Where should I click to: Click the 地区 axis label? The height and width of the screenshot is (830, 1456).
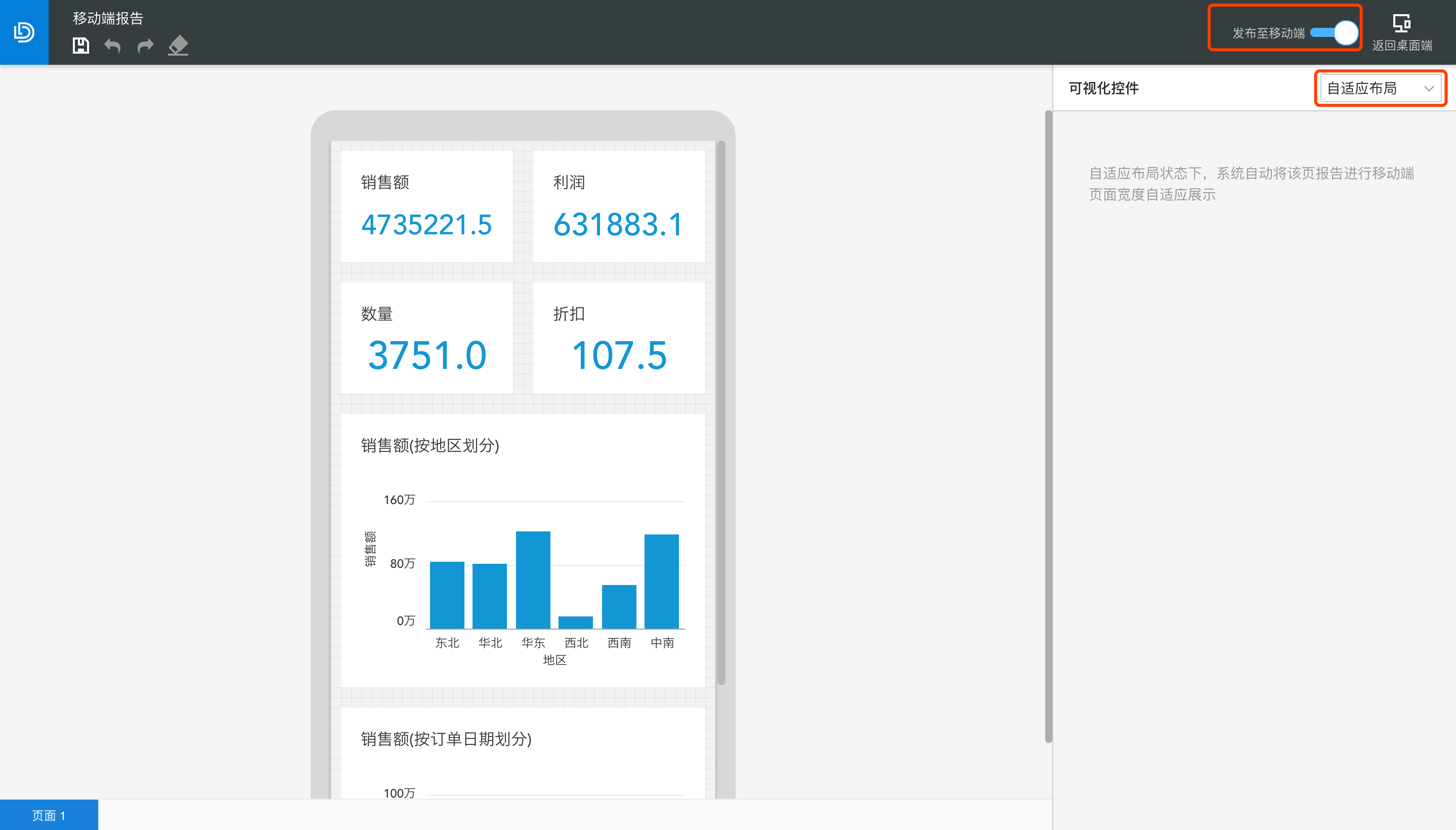click(554, 660)
